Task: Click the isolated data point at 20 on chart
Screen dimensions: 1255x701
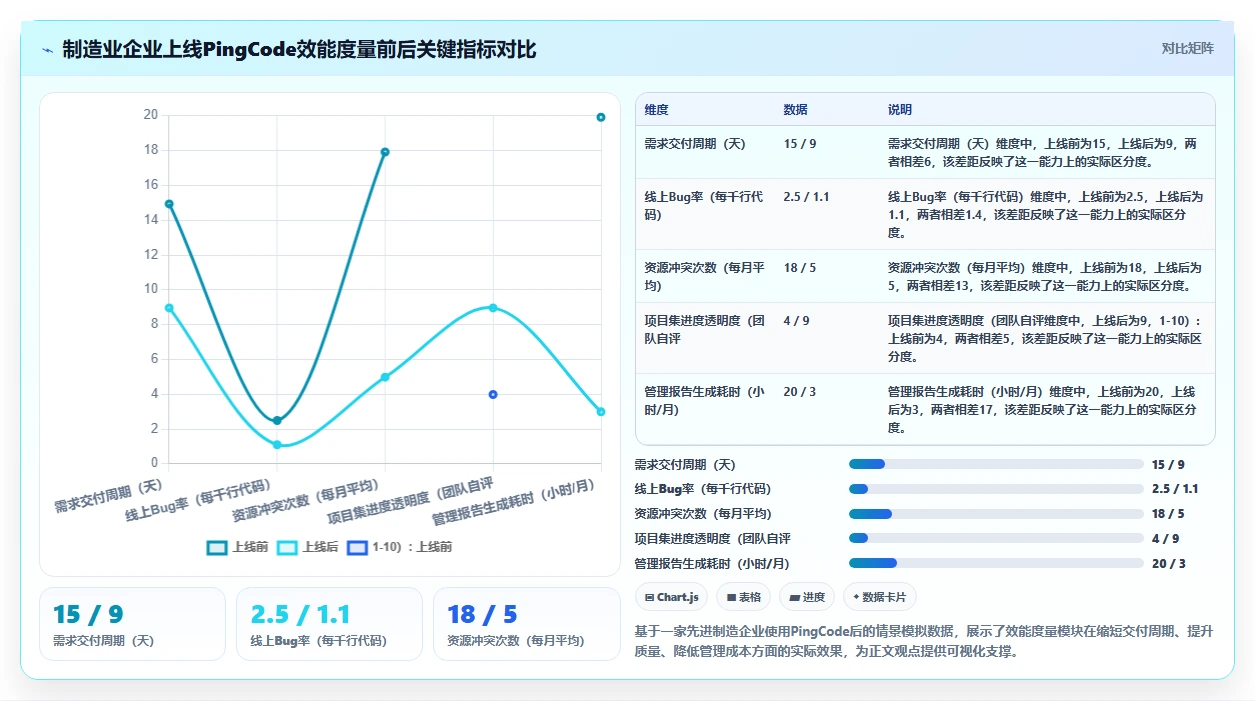Action: (601, 117)
